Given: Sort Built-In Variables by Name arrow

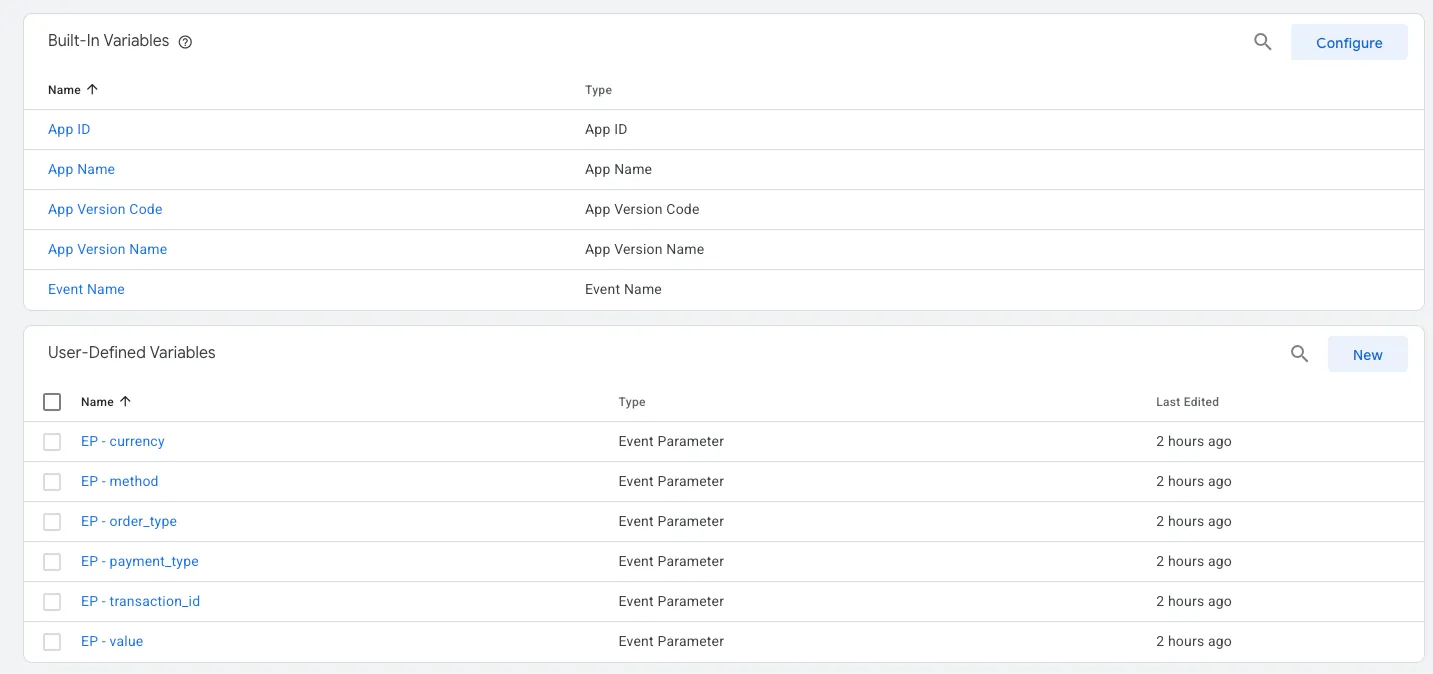Looking at the screenshot, I should 93,89.
